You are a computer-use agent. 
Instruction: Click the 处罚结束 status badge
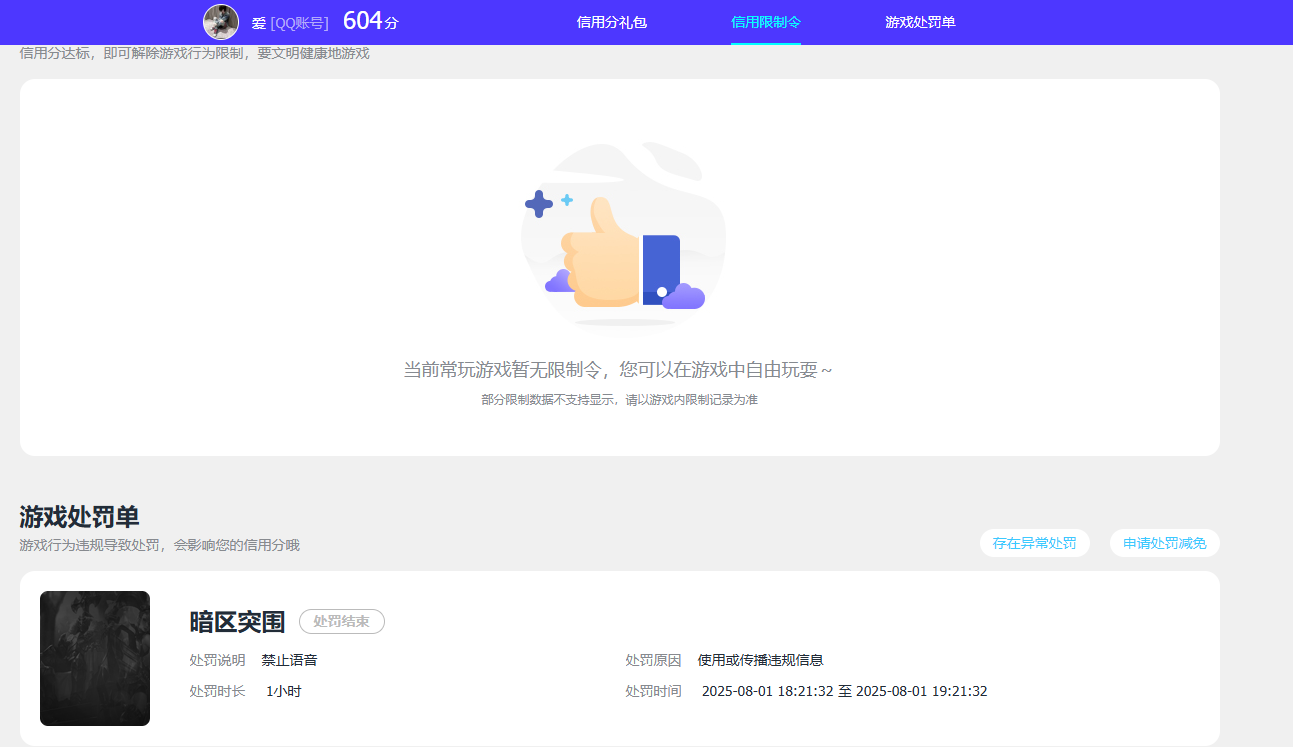342,622
